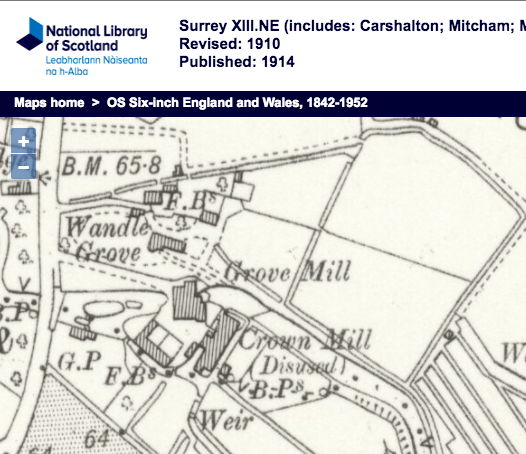Click the 'Crown Mill' map label
The height and width of the screenshot is (454, 526).
[x=305, y=339]
